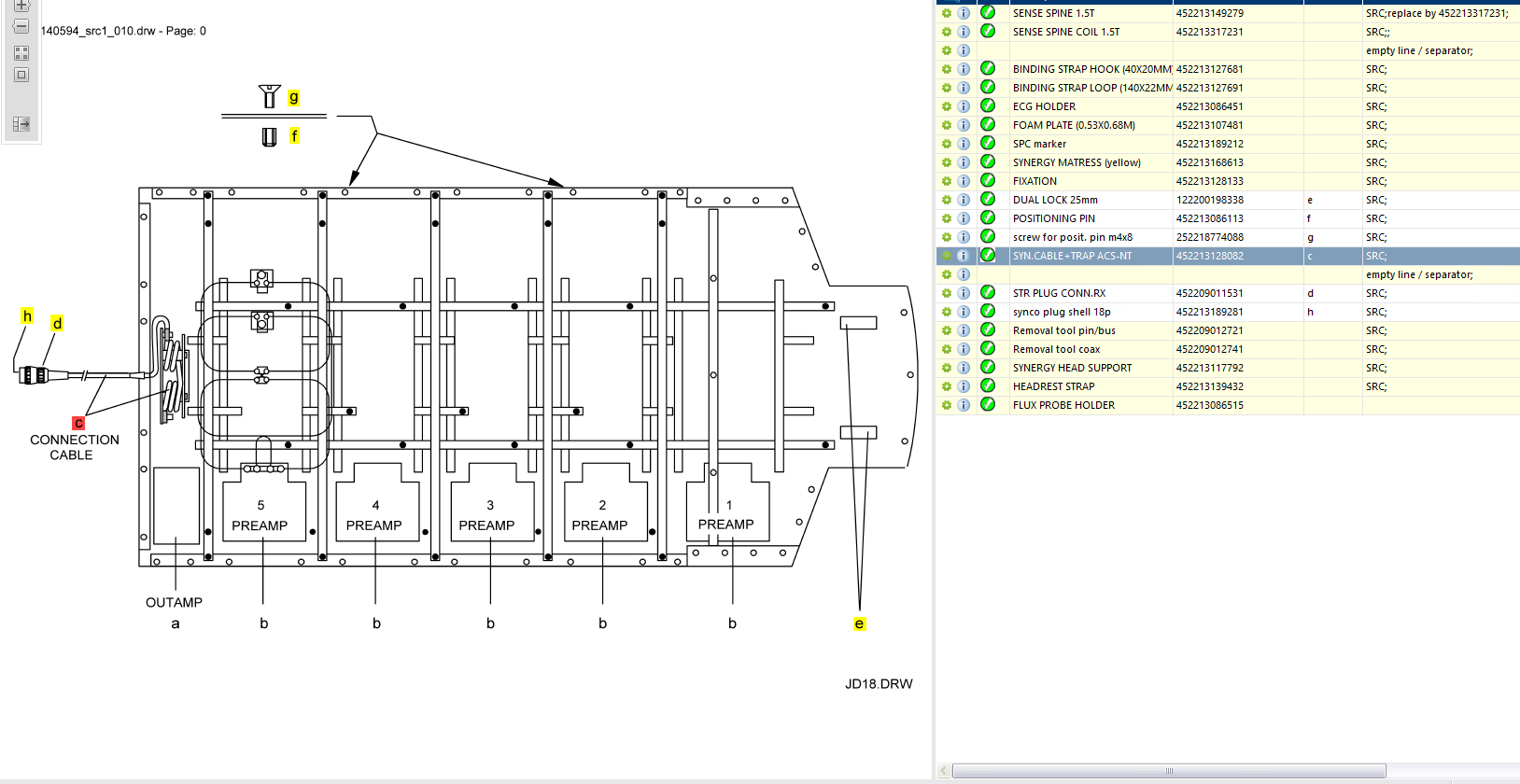Click yellow hotspot label e below drawing
The image size is (1520, 784).
pos(859,623)
